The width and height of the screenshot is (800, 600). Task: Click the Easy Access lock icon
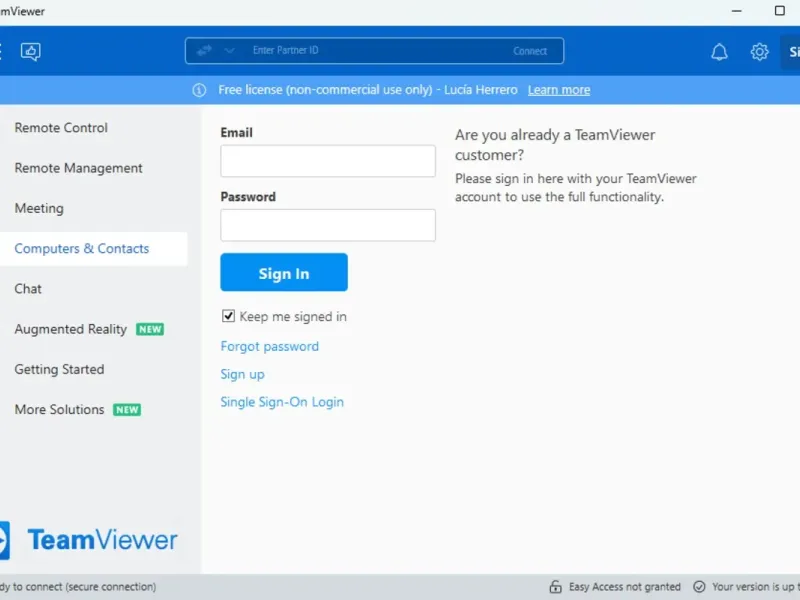pyautogui.click(x=555, y=587)
